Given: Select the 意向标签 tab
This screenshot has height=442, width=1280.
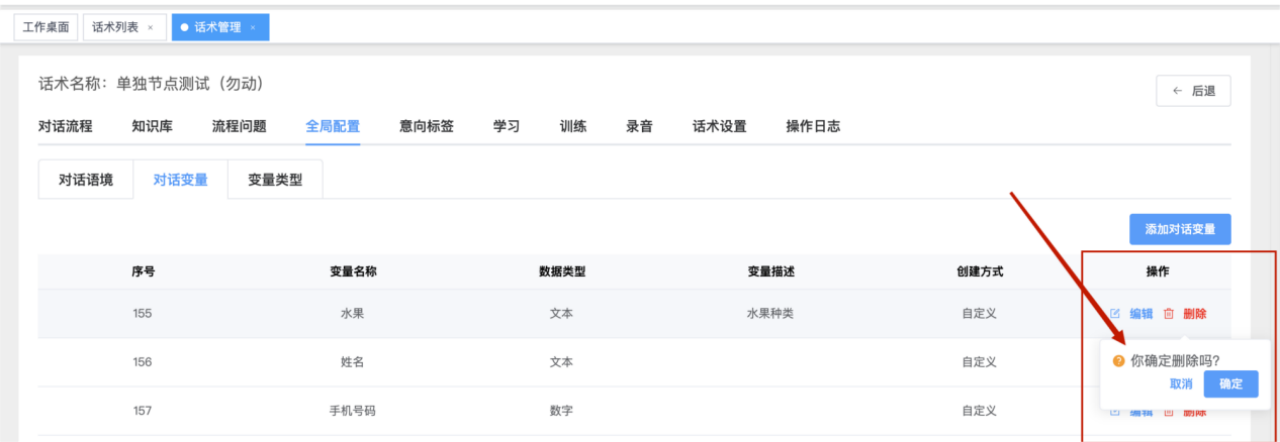Looking at the screenshot, I should pos(426,126).
